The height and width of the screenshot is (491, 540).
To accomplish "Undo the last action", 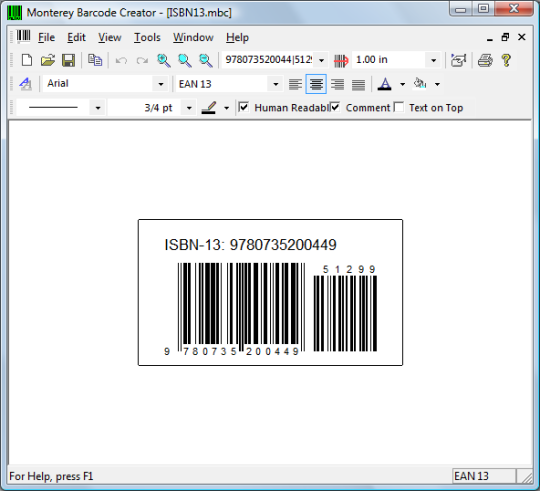I will (x=121, y=61).
